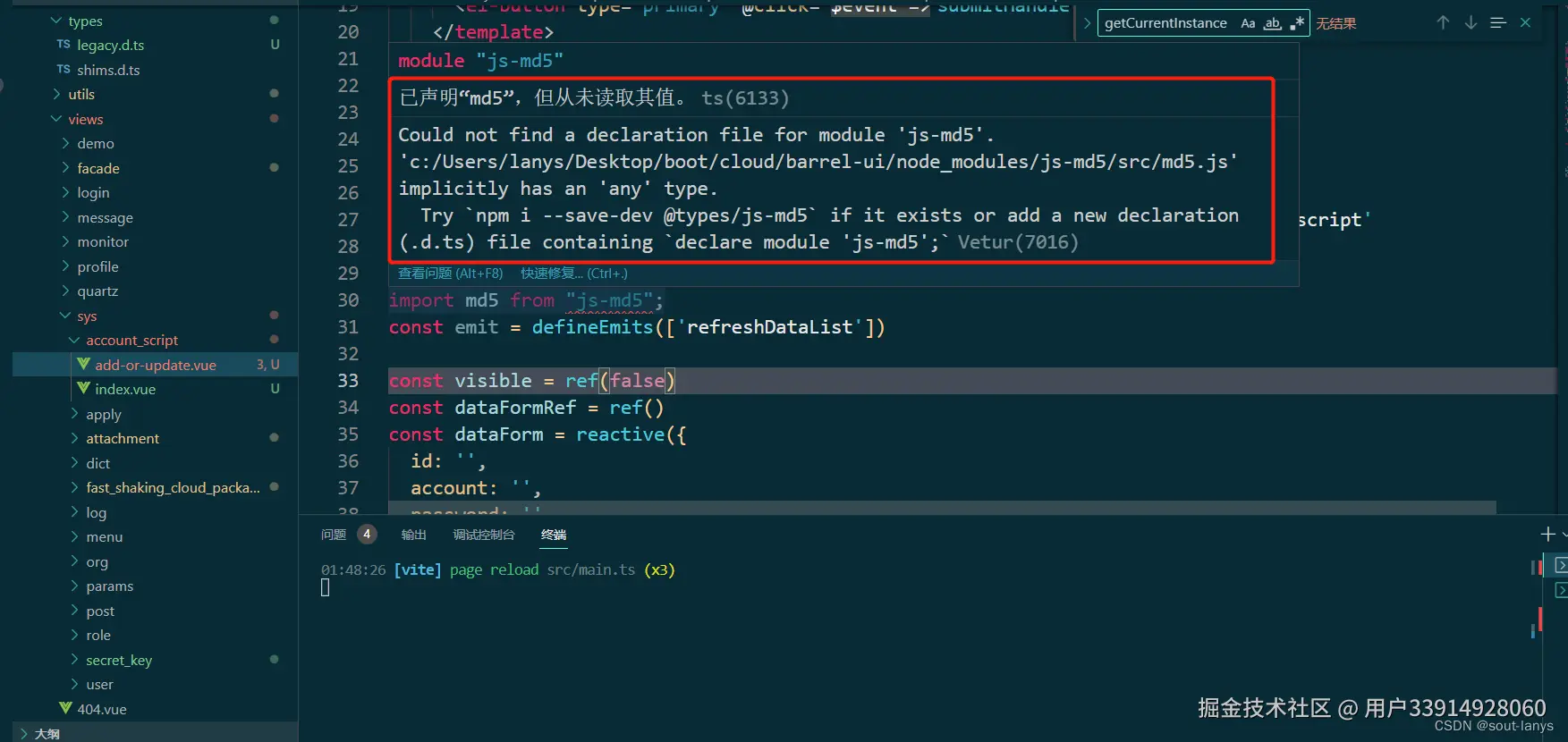Switch to 问题 problems tab

coord(334,535)
